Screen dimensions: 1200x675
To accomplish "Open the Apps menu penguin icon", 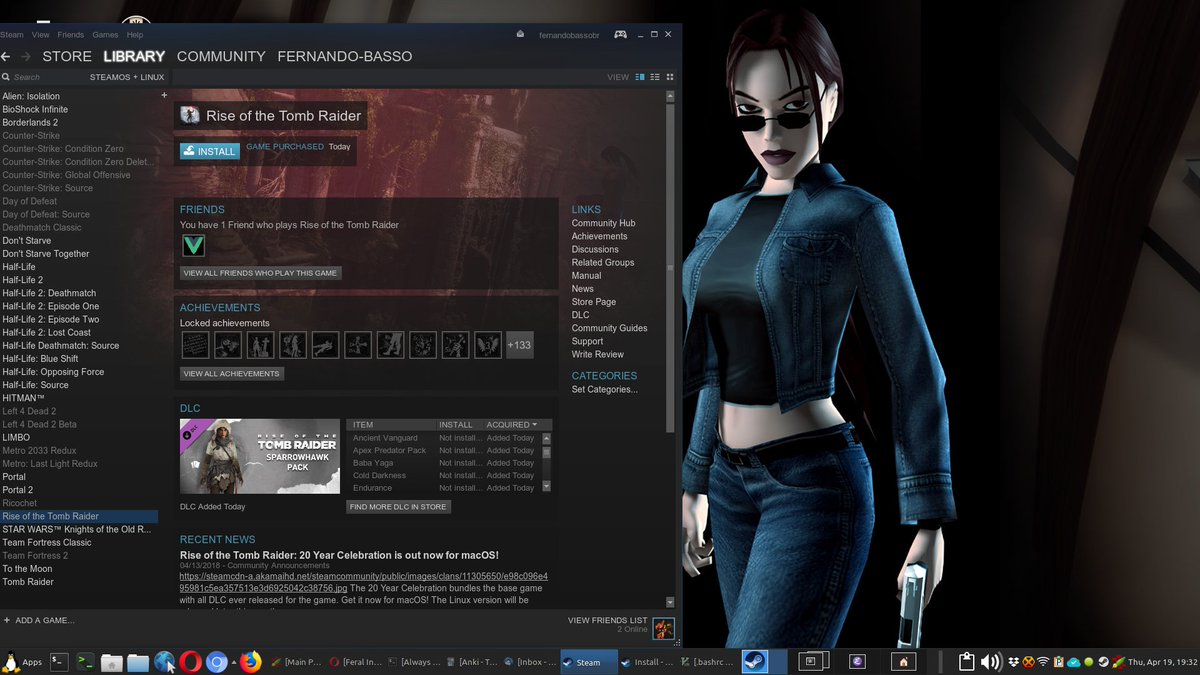I will [x=11, y=661].
